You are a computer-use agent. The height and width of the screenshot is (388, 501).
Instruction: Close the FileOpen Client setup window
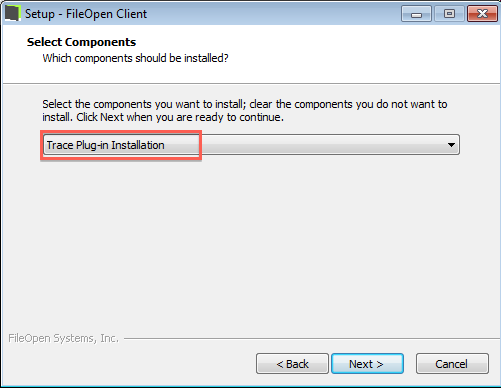482,14
